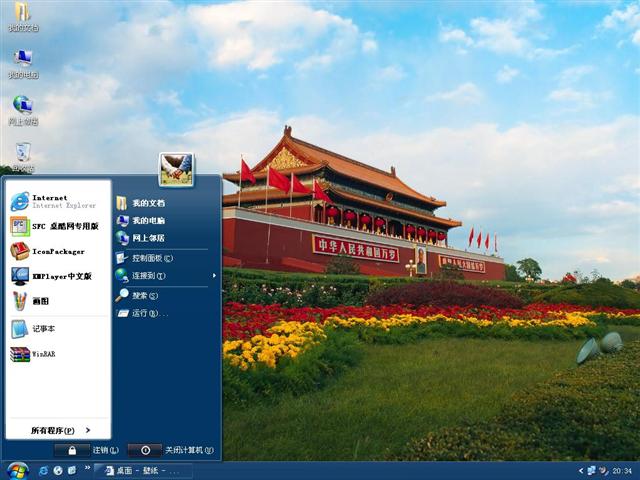
Task: Open the 我的文档 desktop folder icon
Action: [23, 16]
